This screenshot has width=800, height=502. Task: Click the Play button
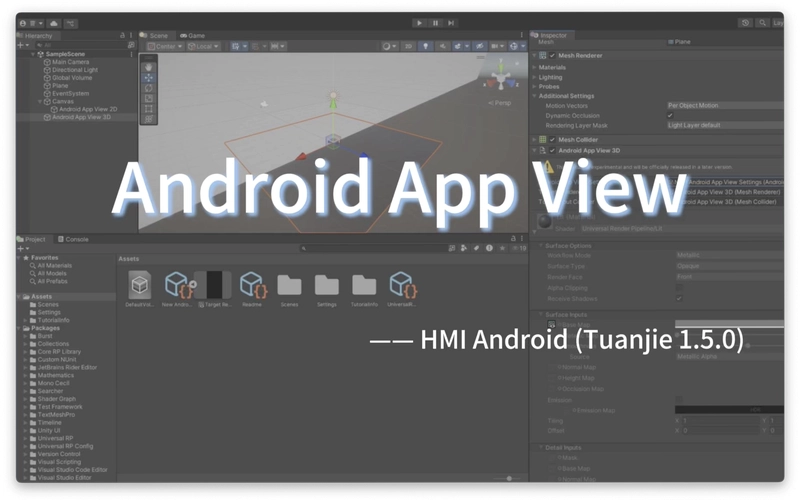pos(419,23)
